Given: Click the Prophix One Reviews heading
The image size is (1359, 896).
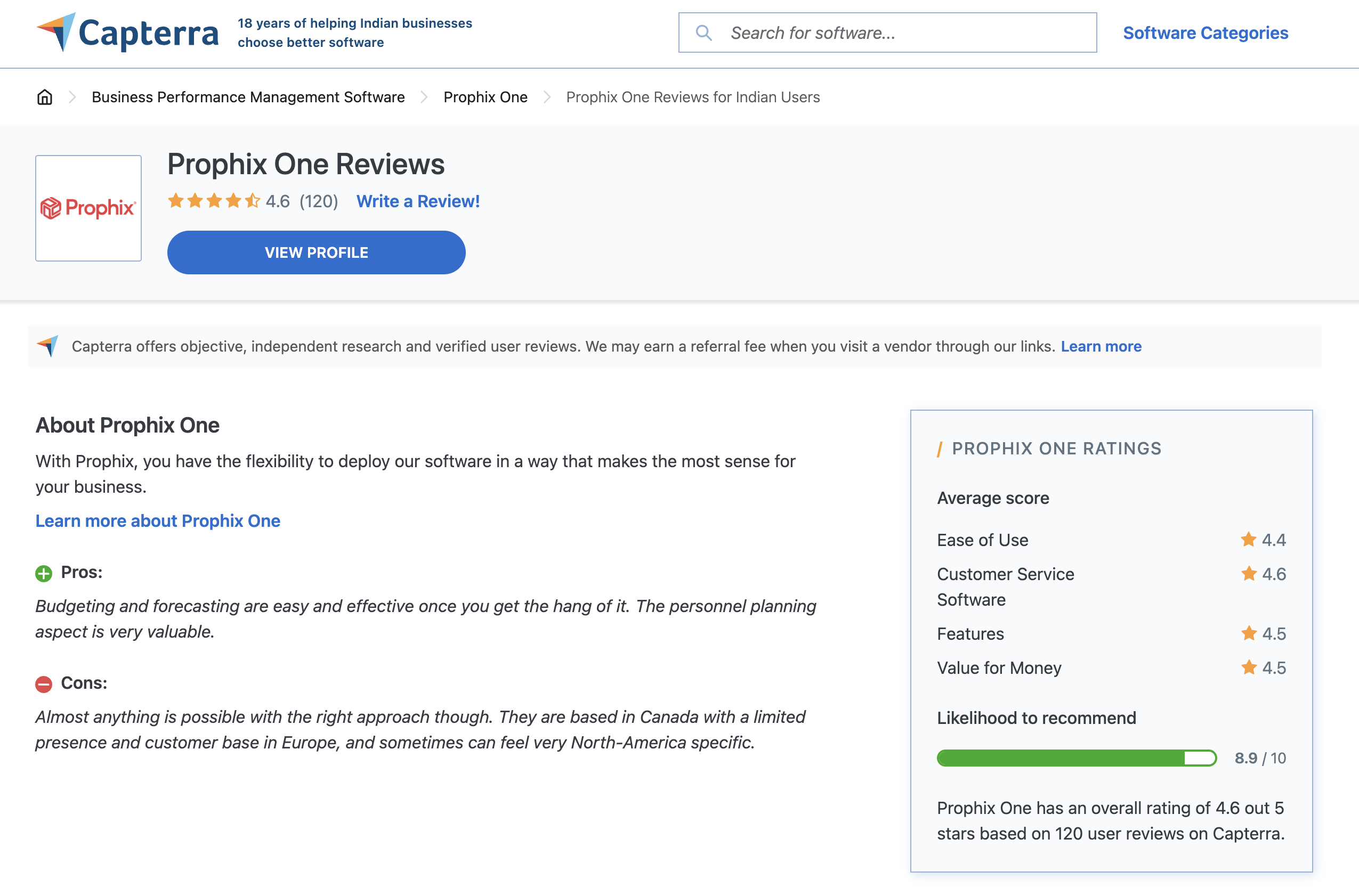Looking at the screenshot, I should pyautogui.click(x=306, y=164).
